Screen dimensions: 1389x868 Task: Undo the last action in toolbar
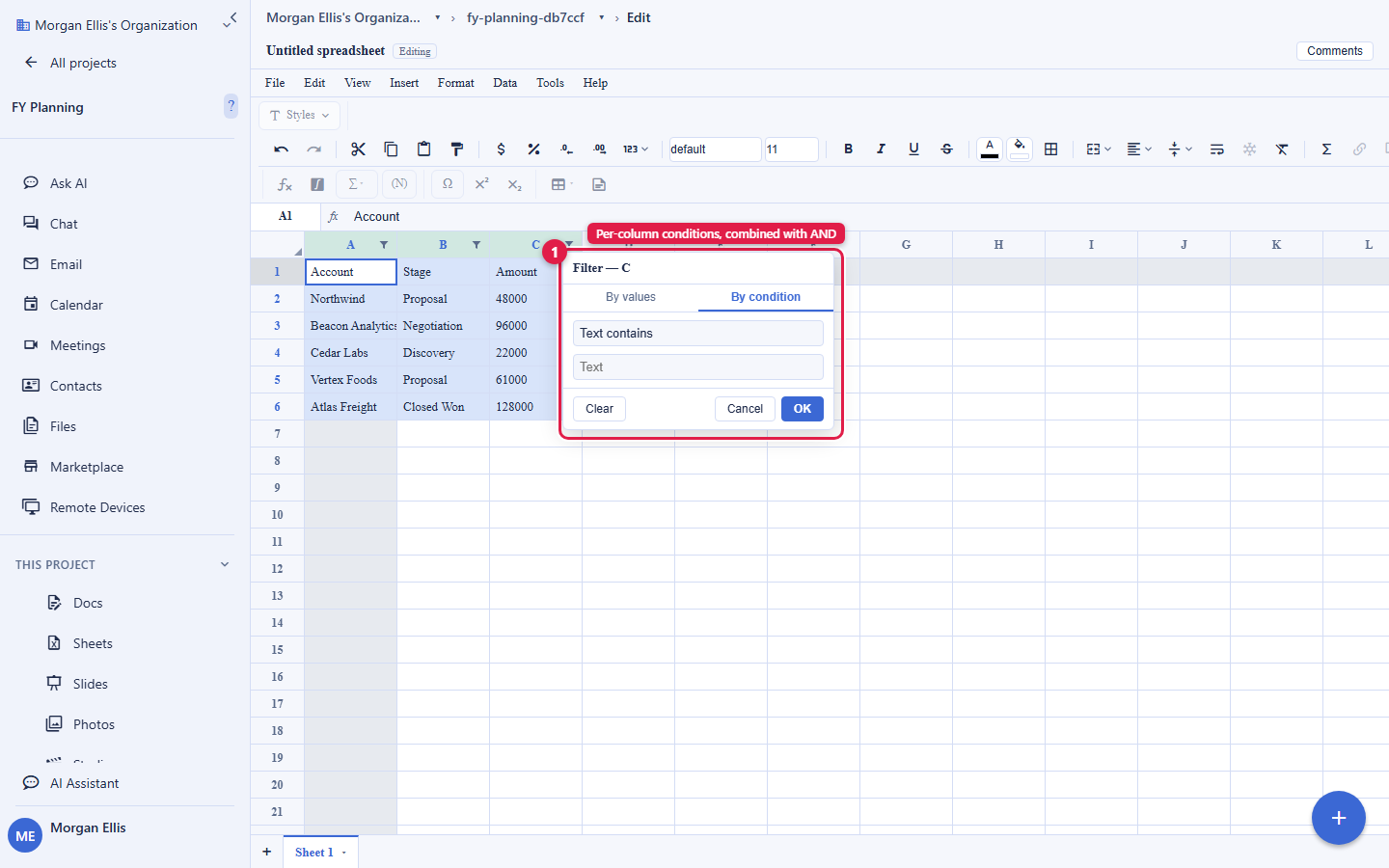pyautogui.click(x=282, y=149)
